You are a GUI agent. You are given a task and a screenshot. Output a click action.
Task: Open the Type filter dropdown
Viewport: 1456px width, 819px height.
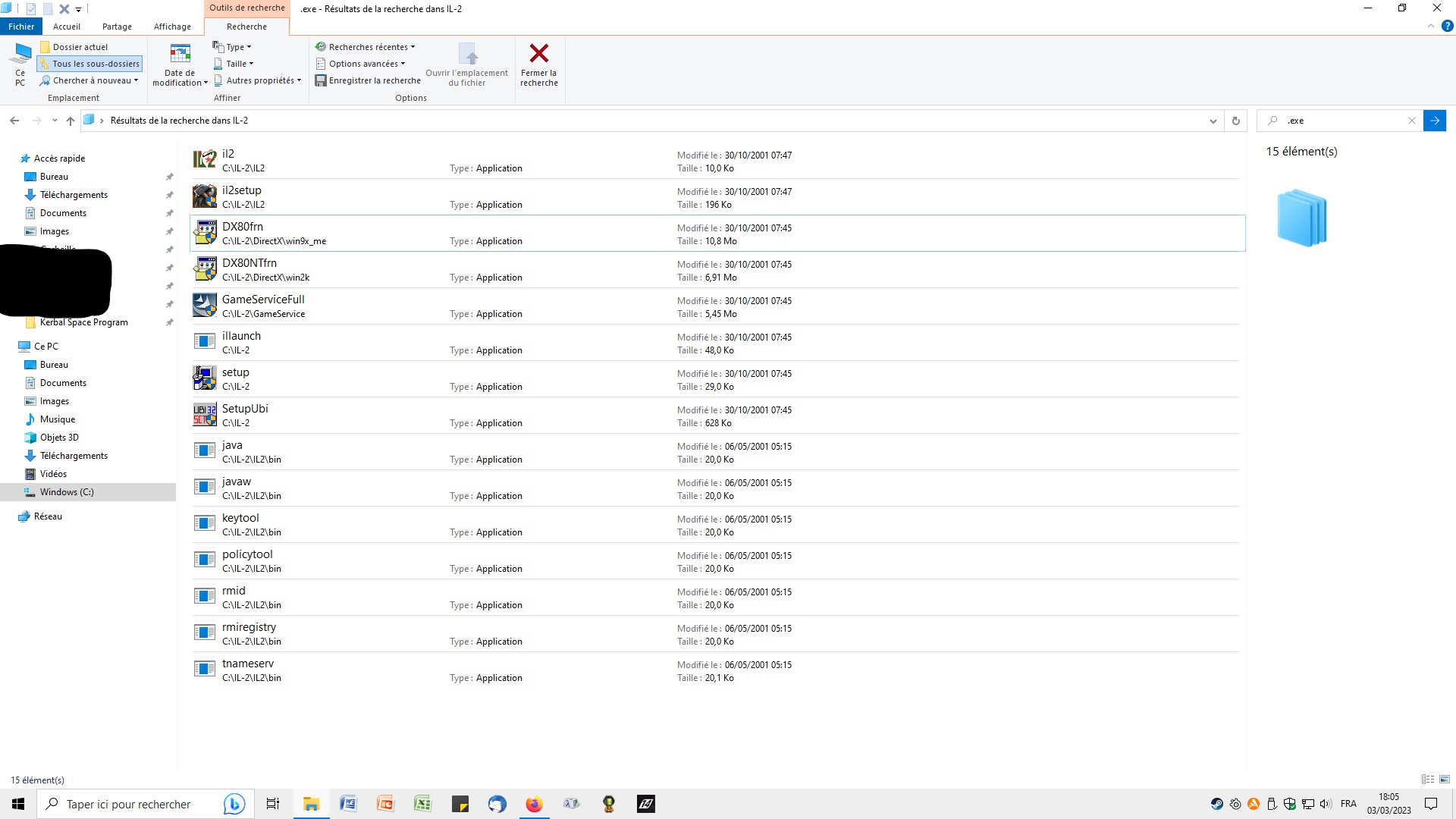[232, 47]
